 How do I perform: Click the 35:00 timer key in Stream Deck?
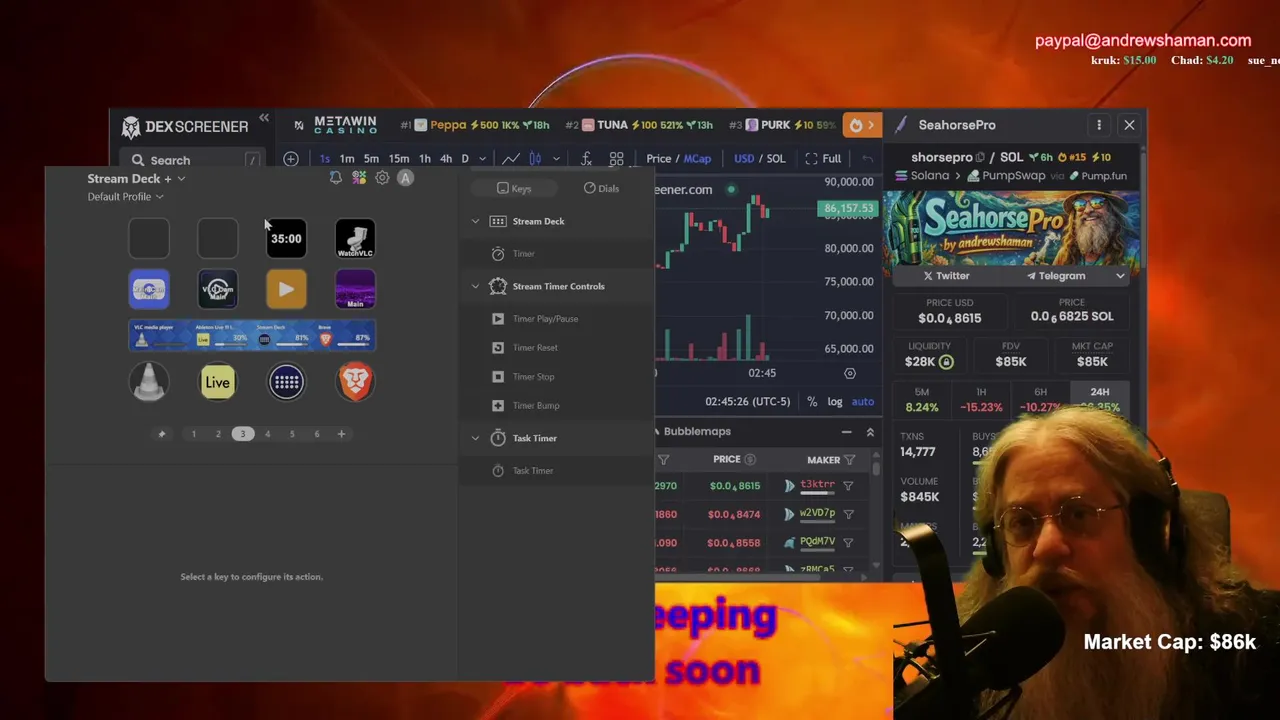286,238
